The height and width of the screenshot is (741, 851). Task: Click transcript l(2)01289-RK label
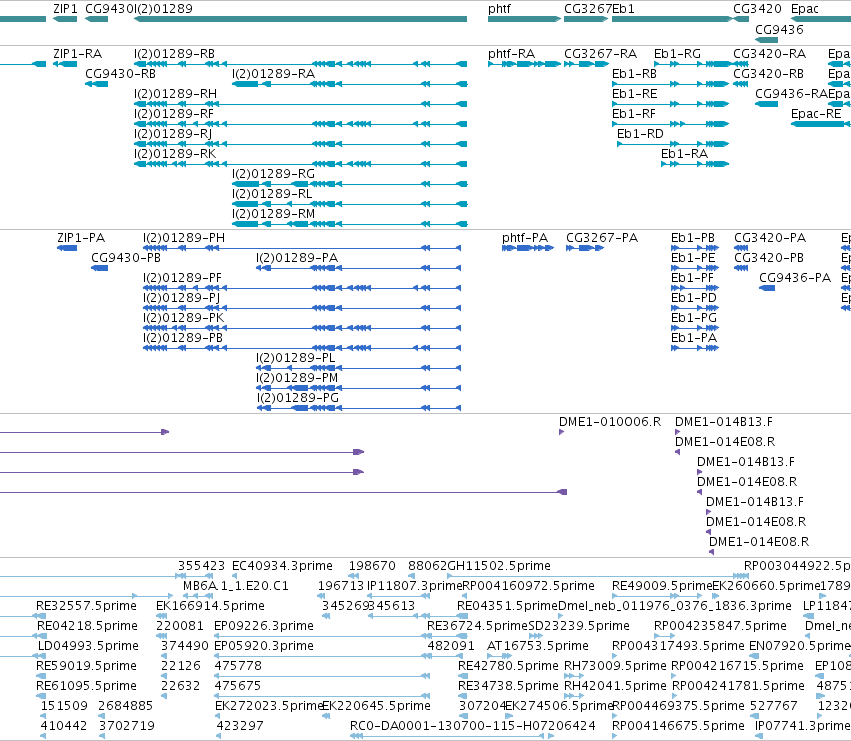pyautogui.click(x=175, y=154)
